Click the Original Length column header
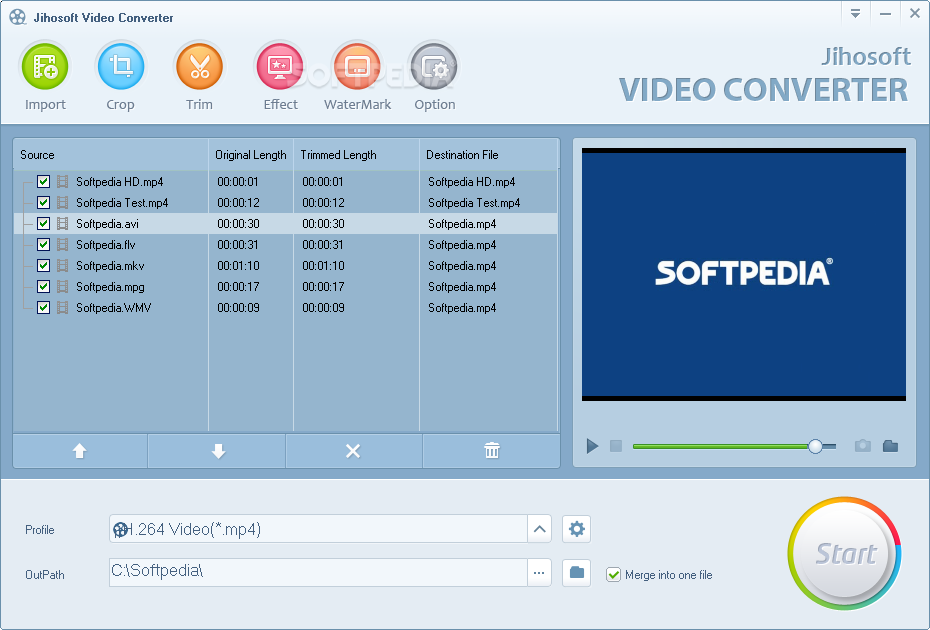 click(251, 155)
